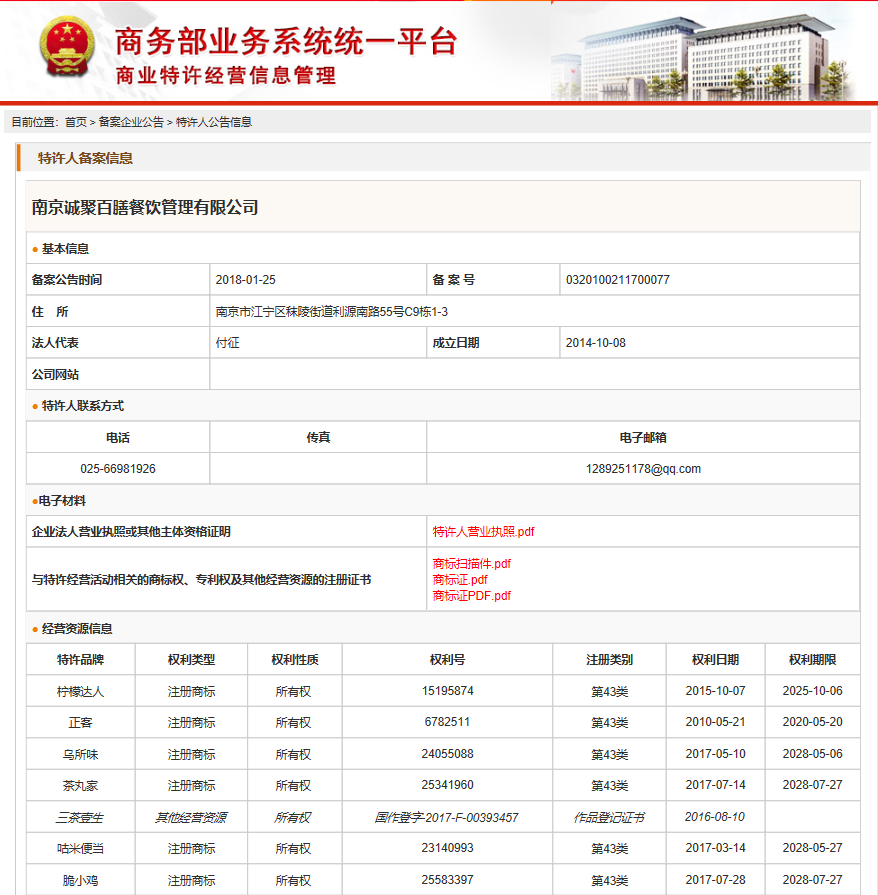
Task: Click the 权利期限 column header
Action: pyautogui.click(x=812, y=660)
